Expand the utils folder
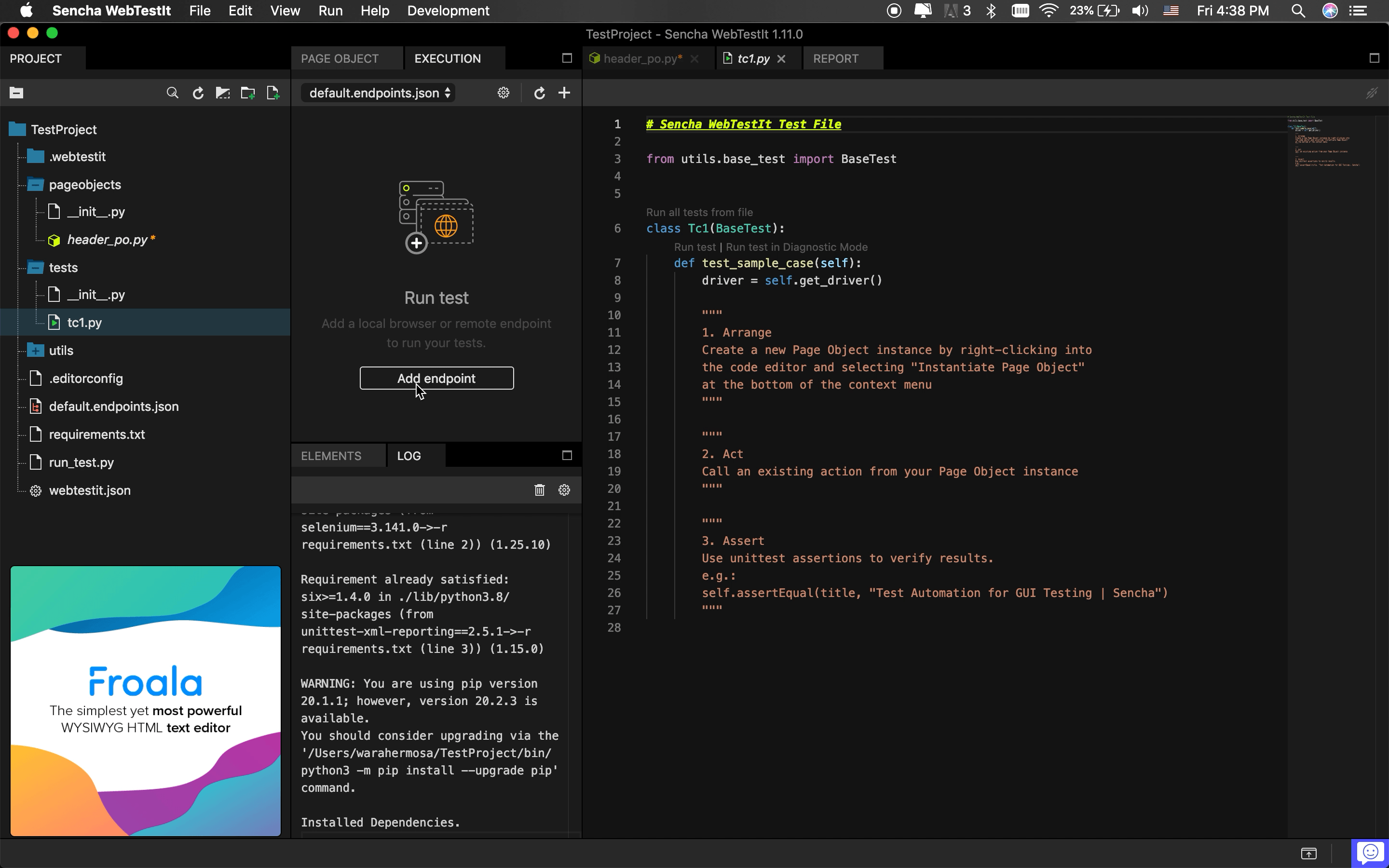This screenshot has width=1389, height=868. point(36,350)
